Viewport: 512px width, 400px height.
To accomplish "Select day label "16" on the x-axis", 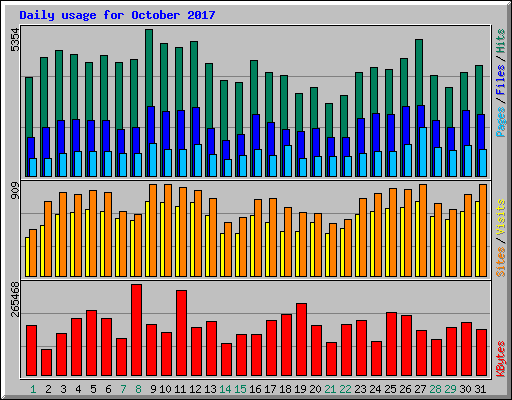I will tap(255, 389).
